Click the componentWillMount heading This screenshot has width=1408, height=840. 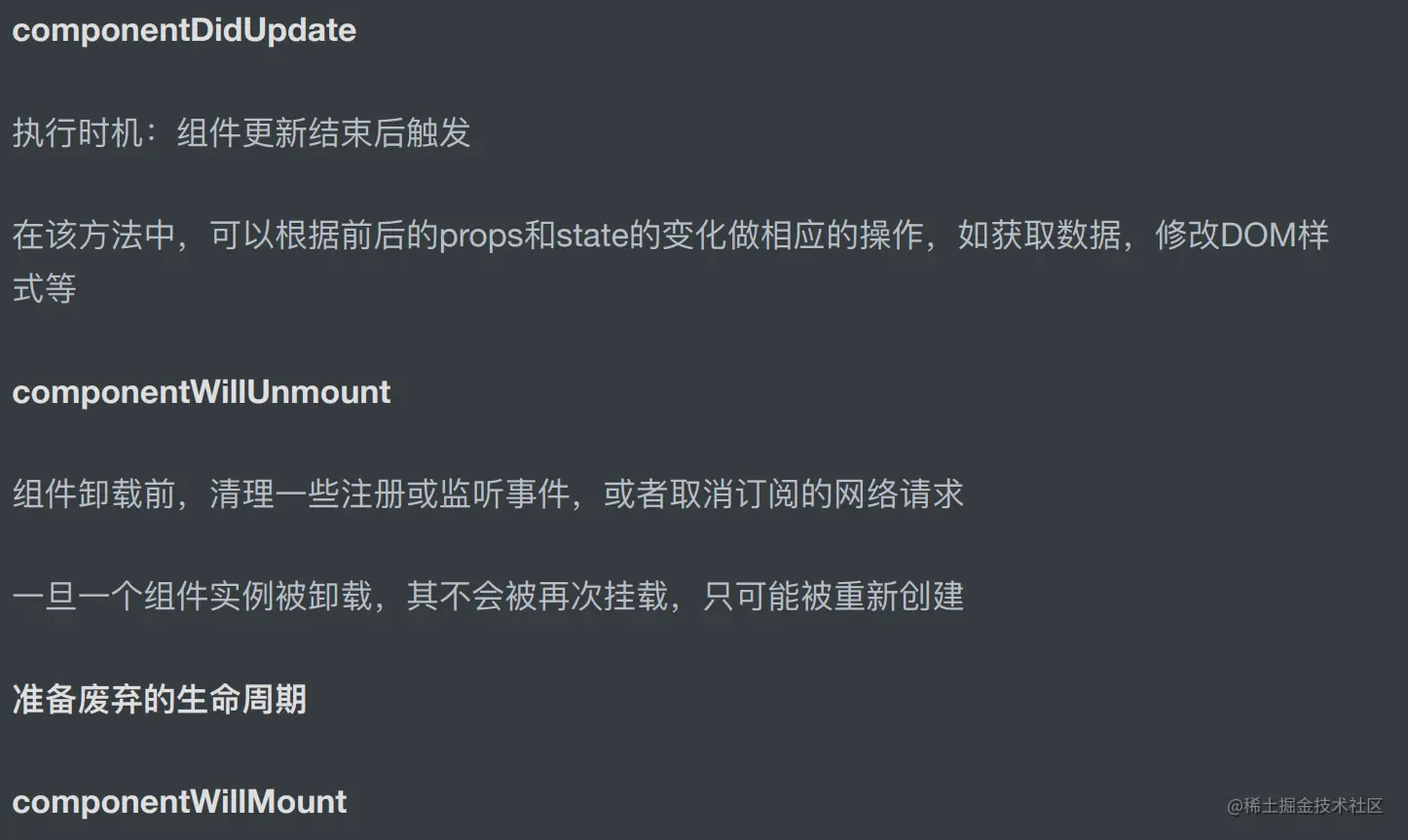click(179, 802)
